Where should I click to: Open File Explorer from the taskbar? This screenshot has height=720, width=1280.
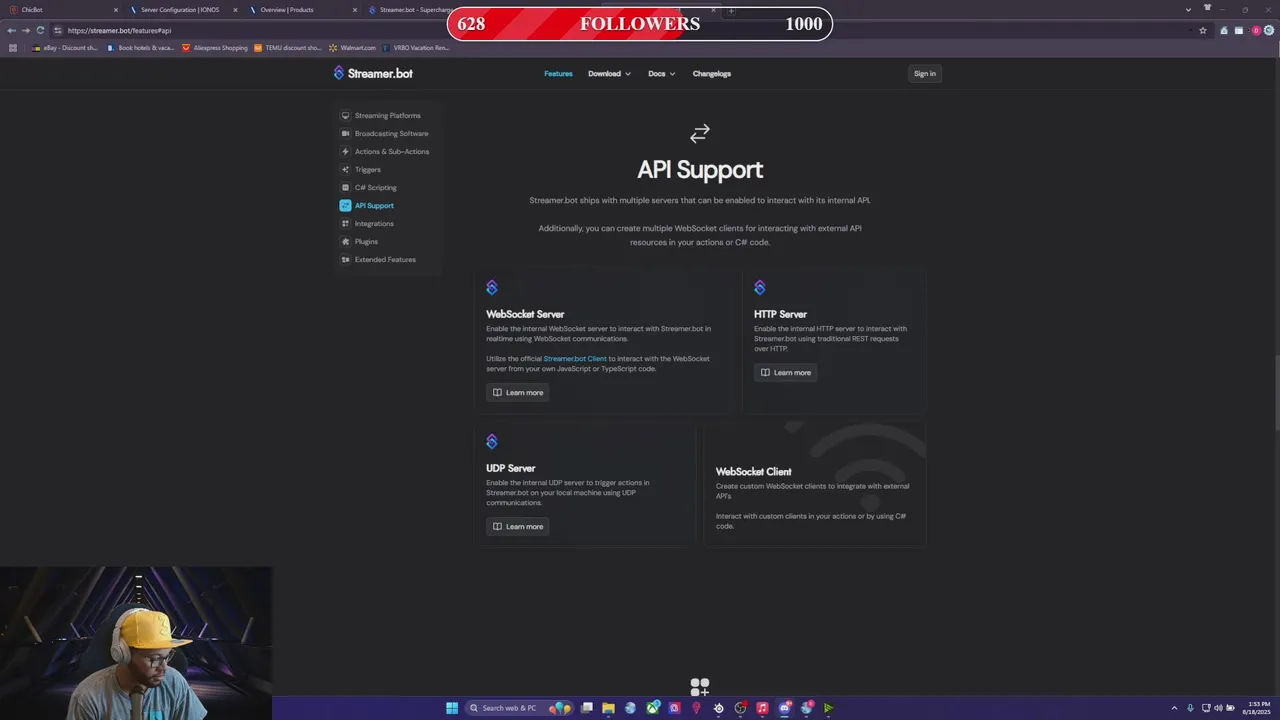tap(608, 708)
